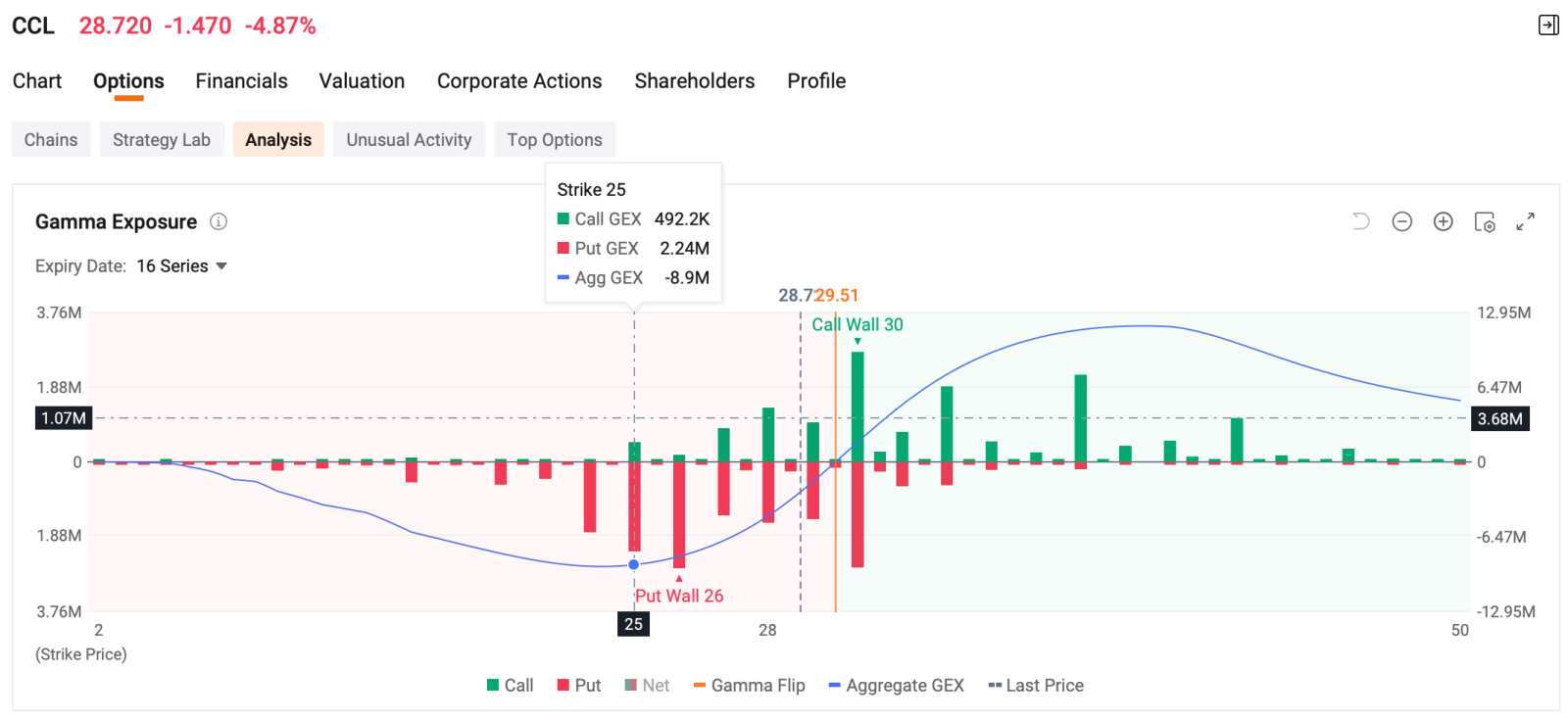View the Shareholders tab
Viewport: 1568px width, 720px height.
[695, 81]
